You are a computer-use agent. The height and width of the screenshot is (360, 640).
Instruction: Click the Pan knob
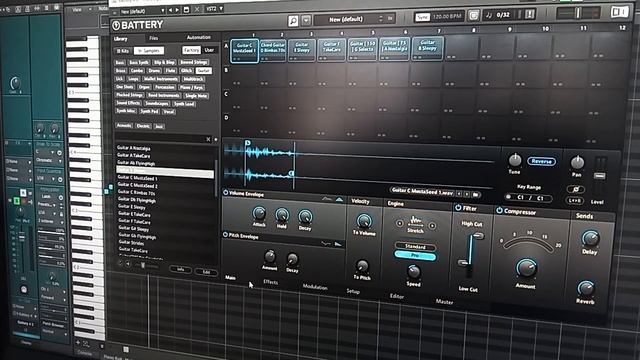(577, 162)
